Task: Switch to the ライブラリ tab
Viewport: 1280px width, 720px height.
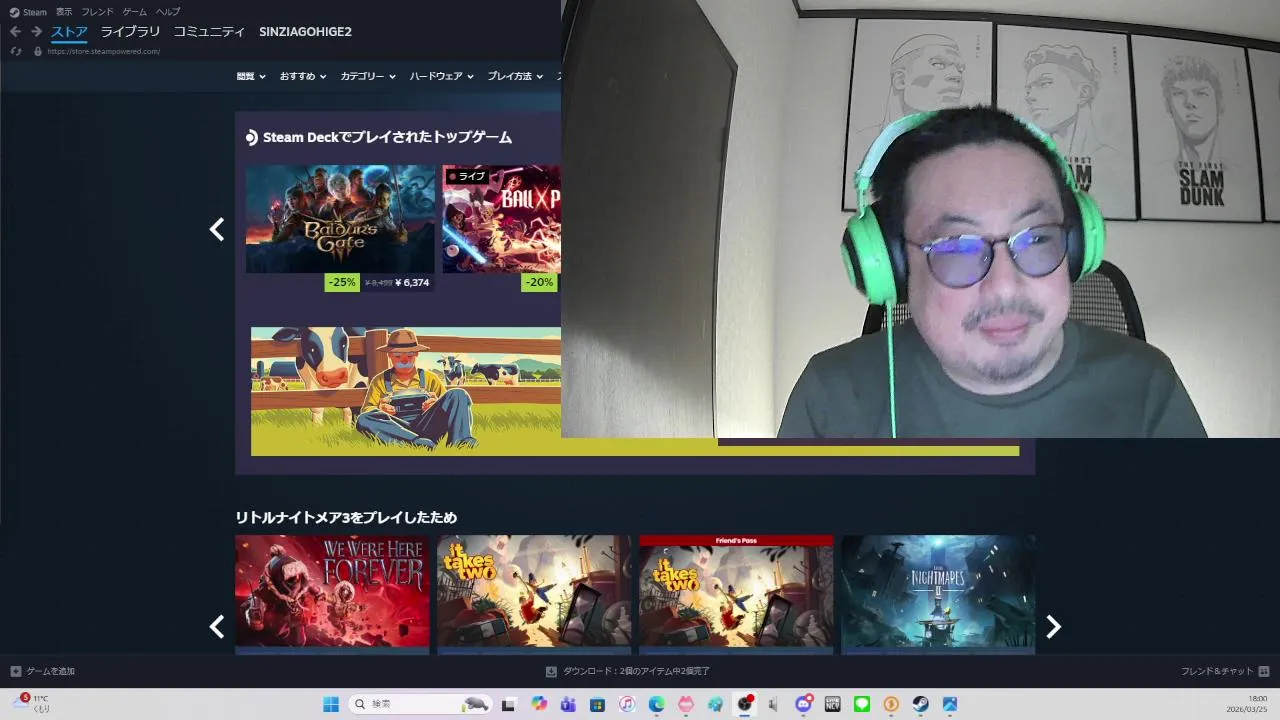Action: pos(130,32)
